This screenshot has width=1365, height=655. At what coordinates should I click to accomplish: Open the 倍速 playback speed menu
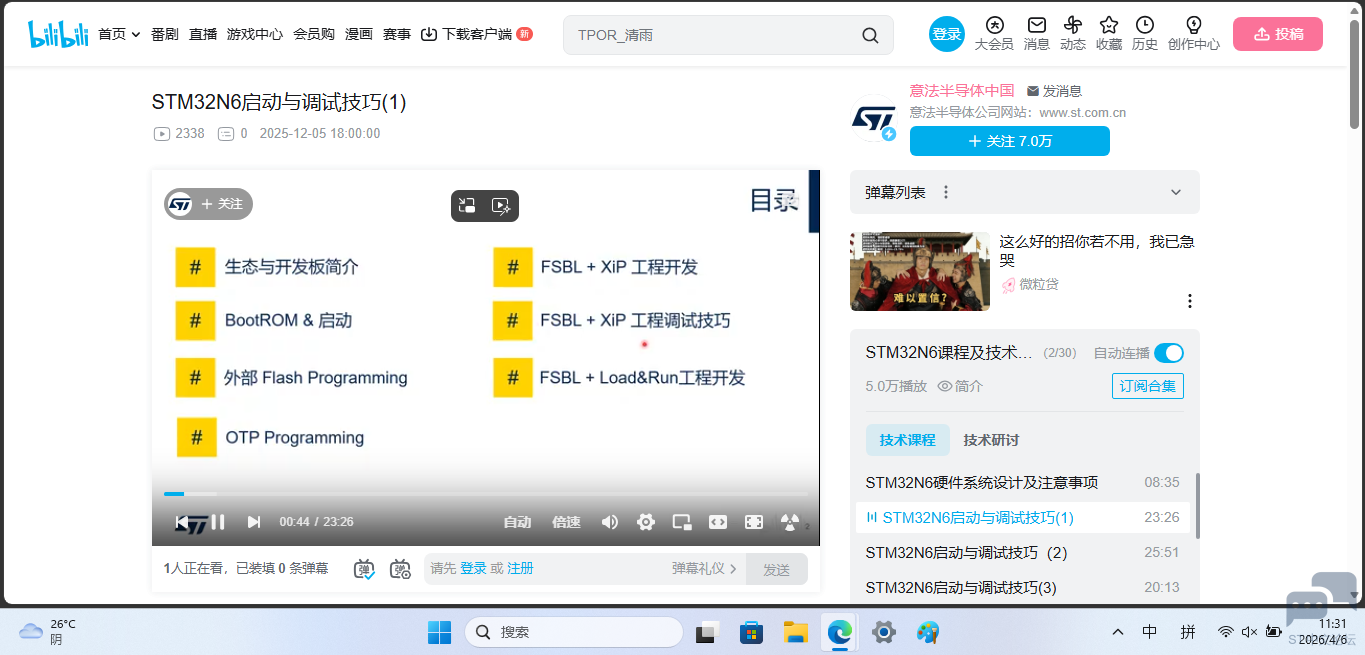[564, 521]
